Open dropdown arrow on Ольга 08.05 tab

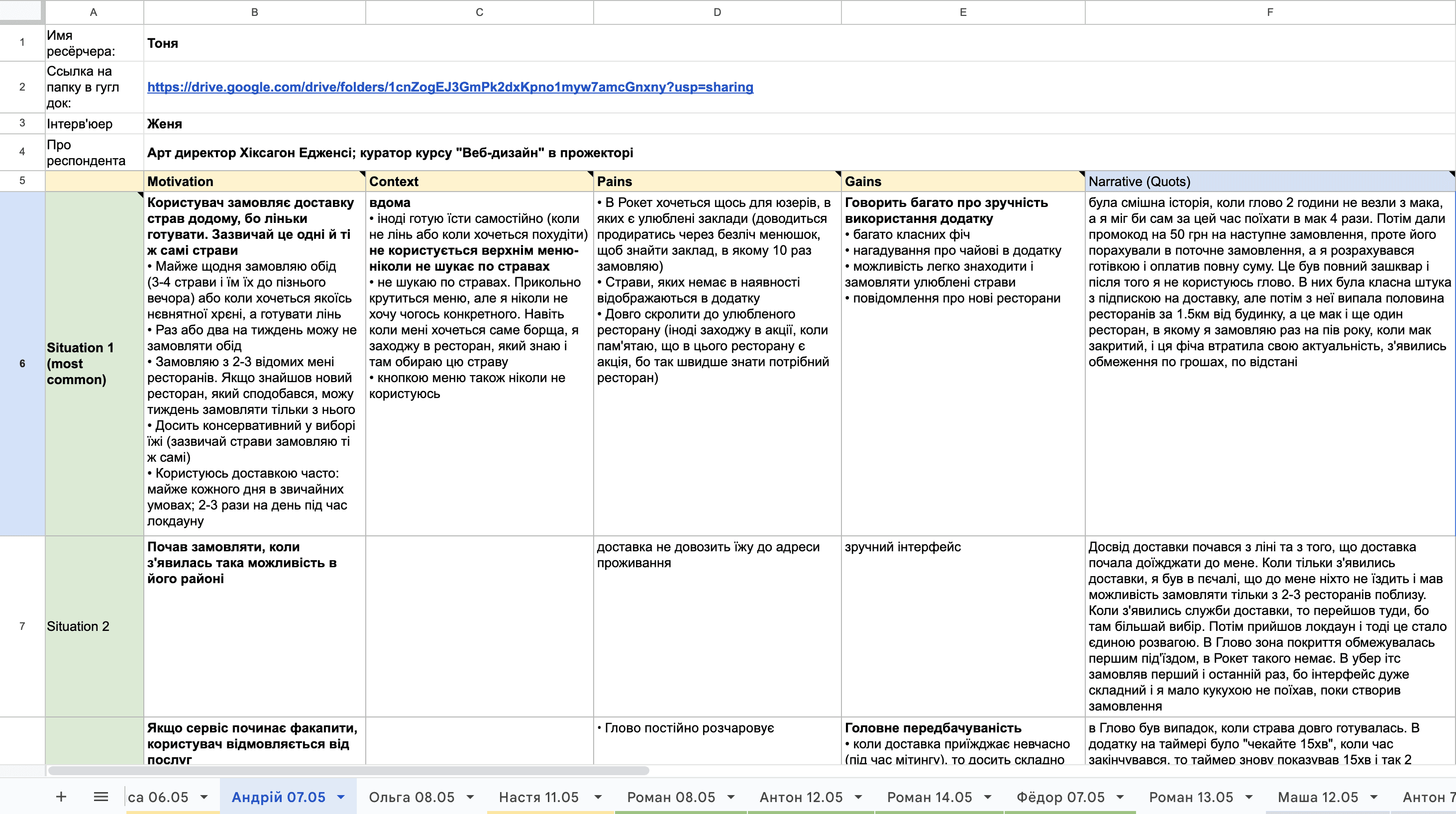click(x=470, y=797)
